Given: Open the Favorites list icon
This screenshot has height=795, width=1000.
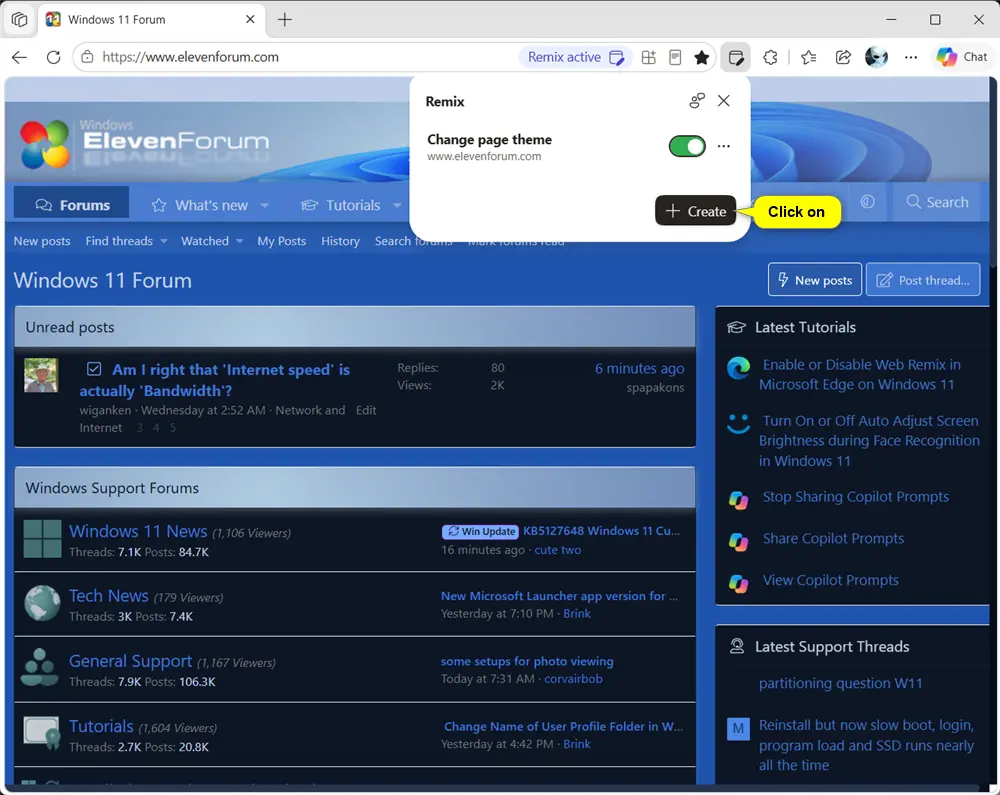Looking at the screenshot, I should [x=809, y=57].
